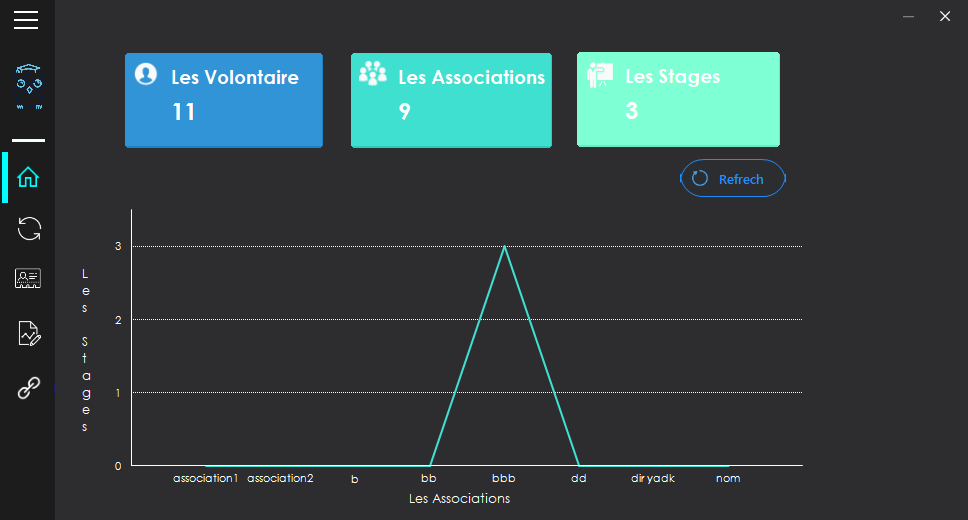The image size is (968, 520).
Task: Open the chain link sidebar icon
Action: click(28, 388)
